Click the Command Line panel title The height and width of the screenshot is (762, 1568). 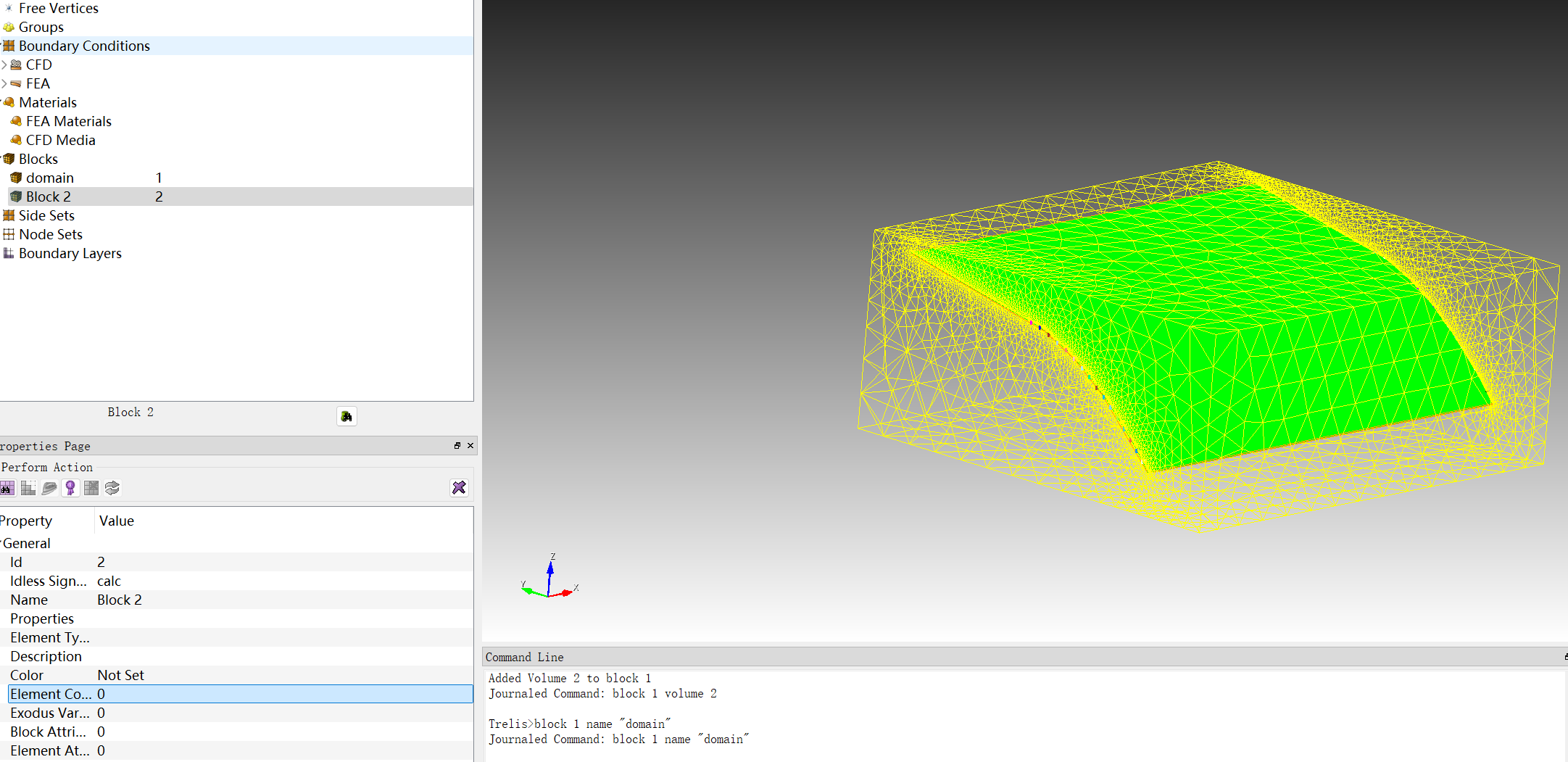pos(524,657)
